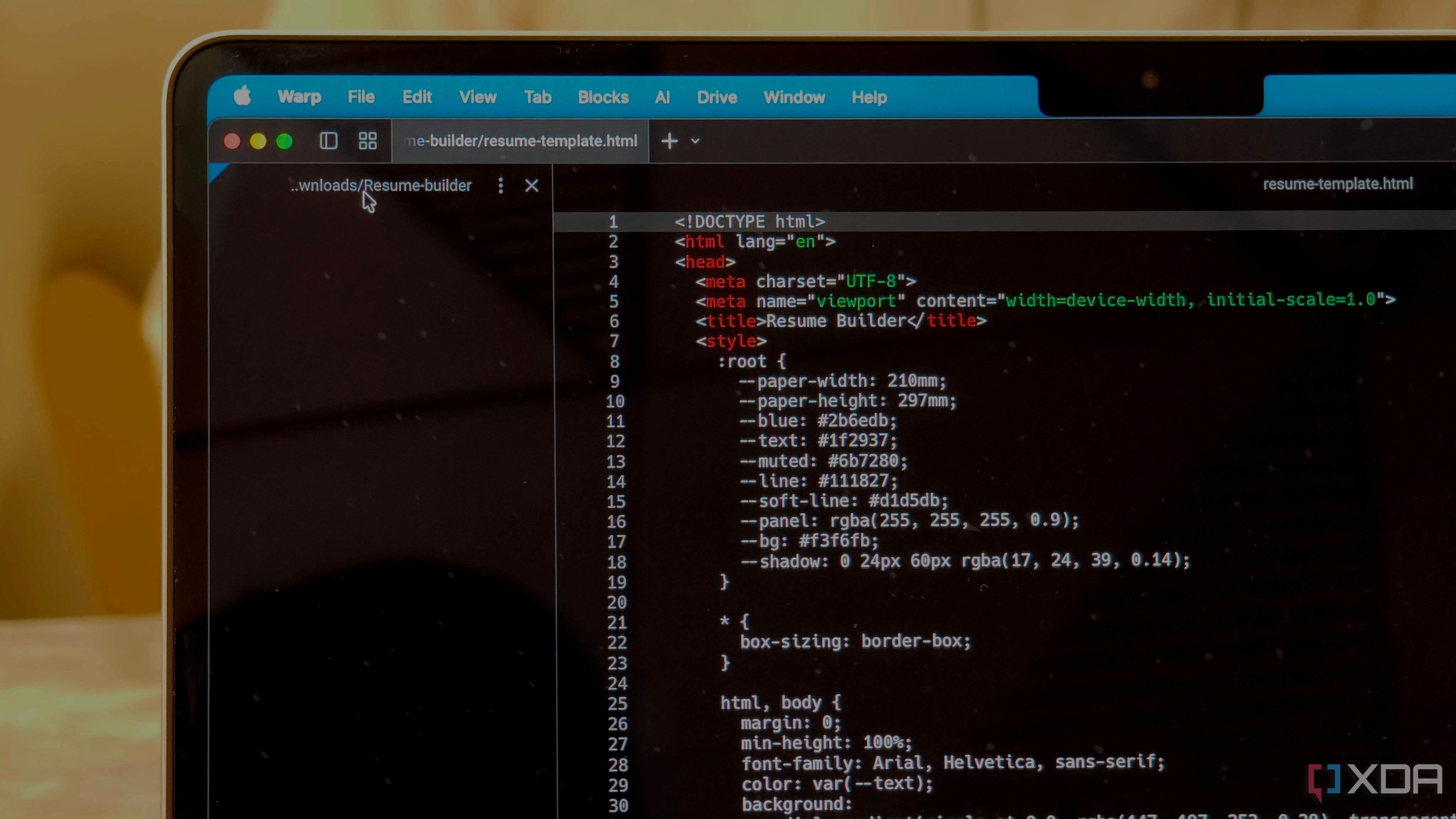Click the color: var(--text) line

coord(837,784)
